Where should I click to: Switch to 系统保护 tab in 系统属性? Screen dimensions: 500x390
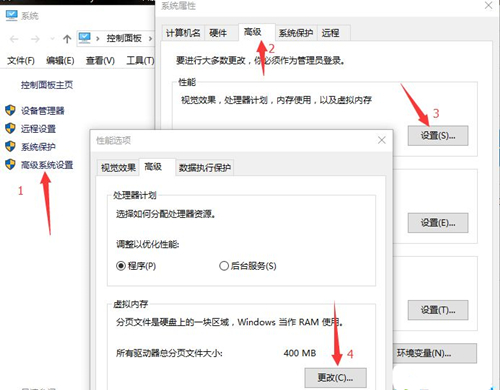pos(295,33)
